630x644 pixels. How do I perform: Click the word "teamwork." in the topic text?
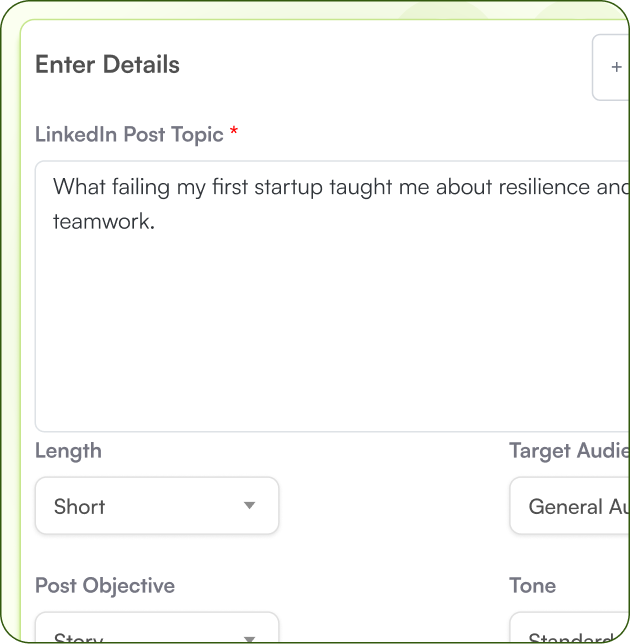(104, 222)
